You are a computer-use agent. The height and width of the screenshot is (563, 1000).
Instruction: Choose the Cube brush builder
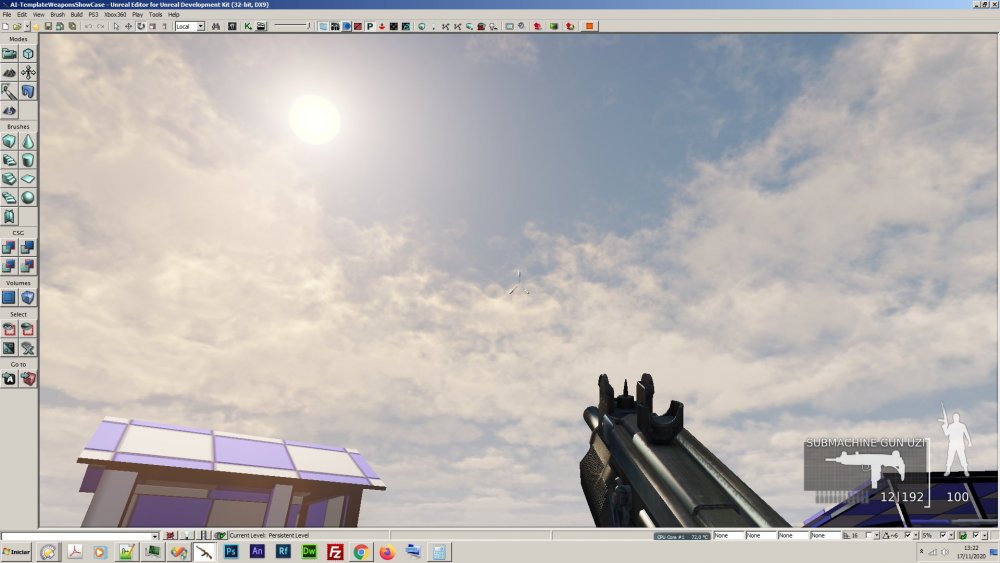[x=9, y=142]
